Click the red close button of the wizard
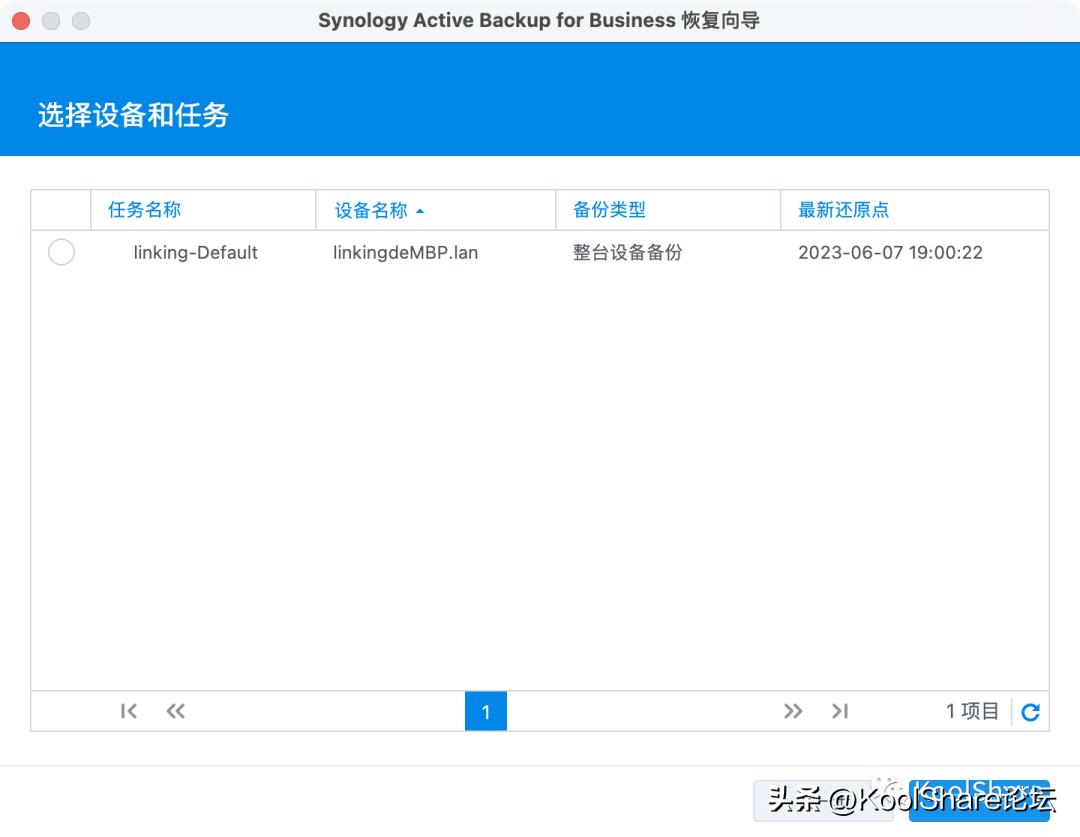Viewport: 1080px width, 837px height. click(x=20, y=19)
